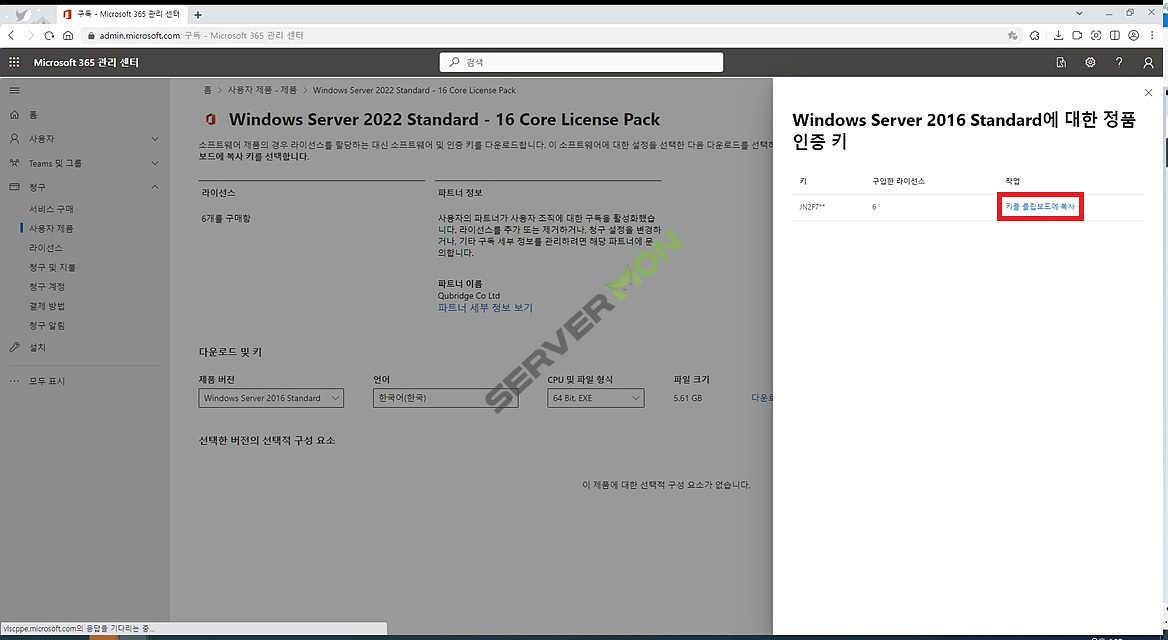Bookmark this page with the star icon
Screen dimensions: 1168x640
(1012, 35)
